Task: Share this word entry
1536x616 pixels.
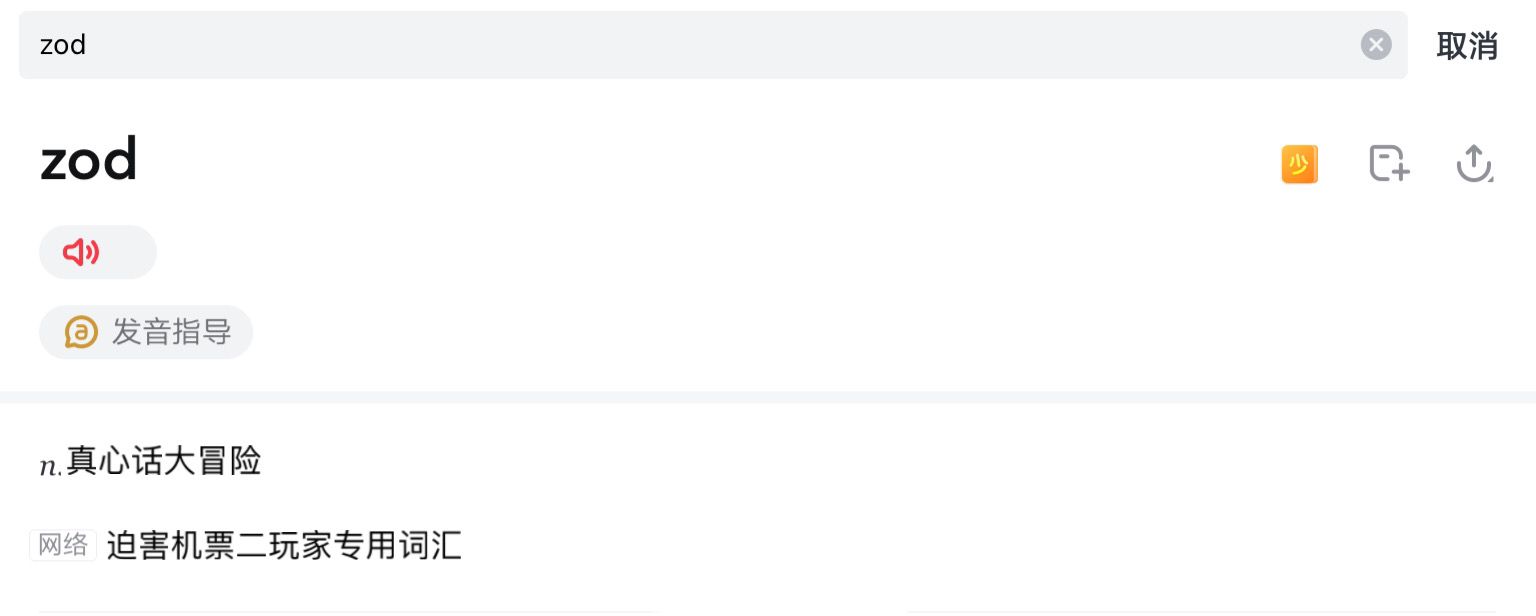Action: [1474, 163]
